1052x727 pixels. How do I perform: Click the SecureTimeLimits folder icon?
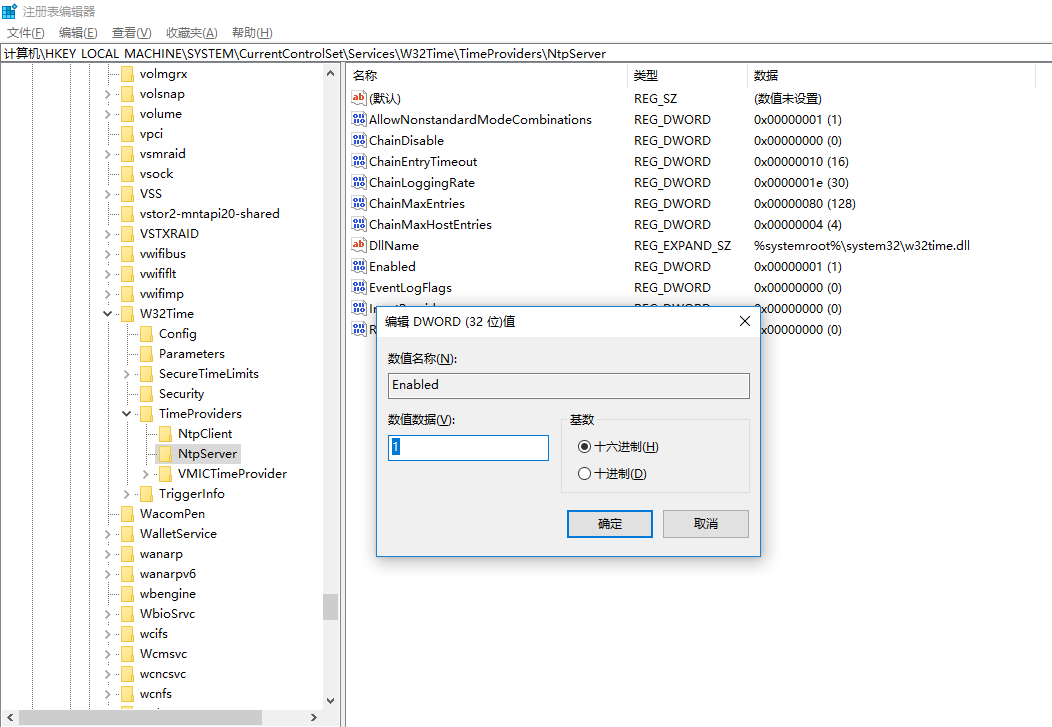146,374
